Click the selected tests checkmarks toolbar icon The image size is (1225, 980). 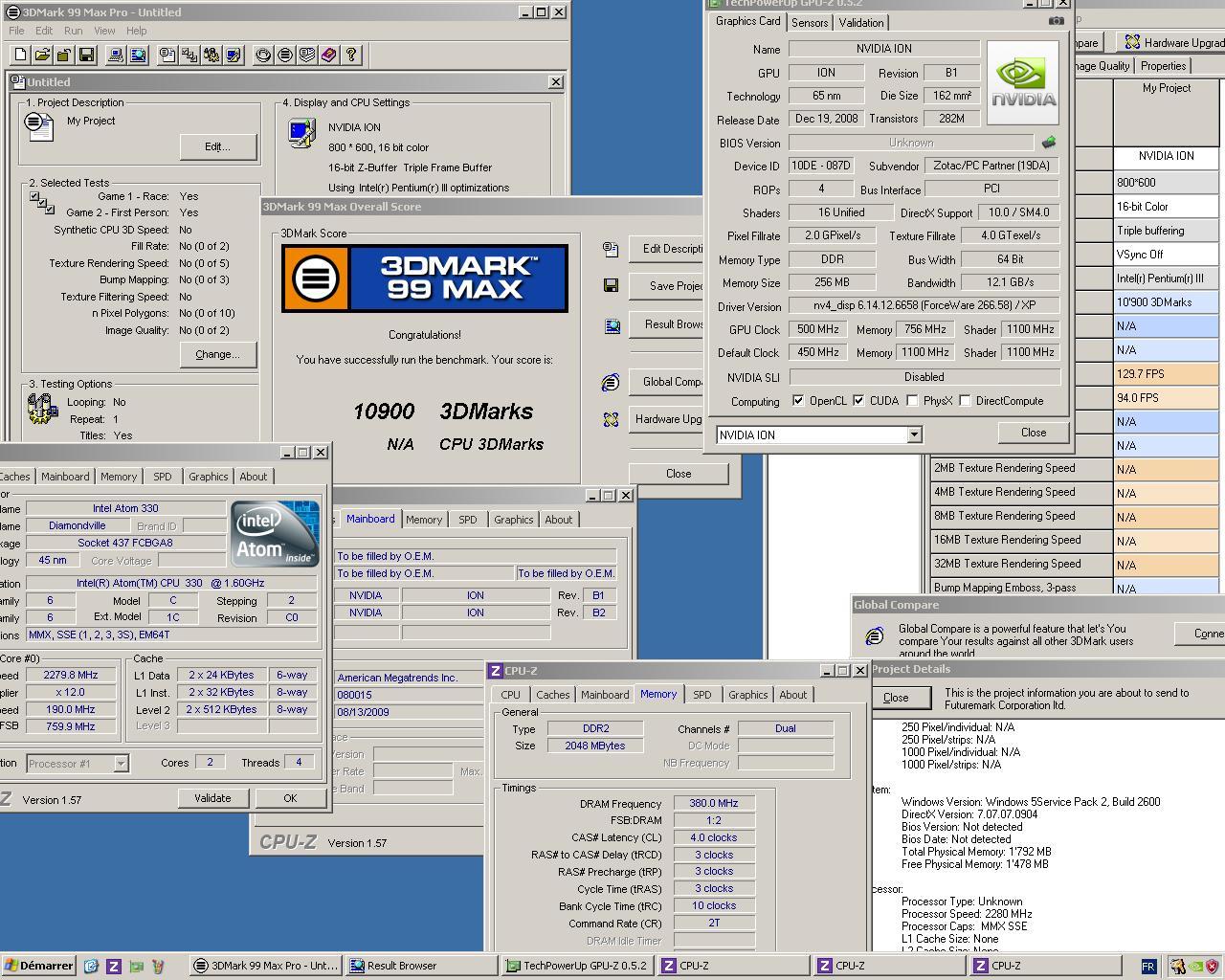pyautogui.click(x=189, y=56)
